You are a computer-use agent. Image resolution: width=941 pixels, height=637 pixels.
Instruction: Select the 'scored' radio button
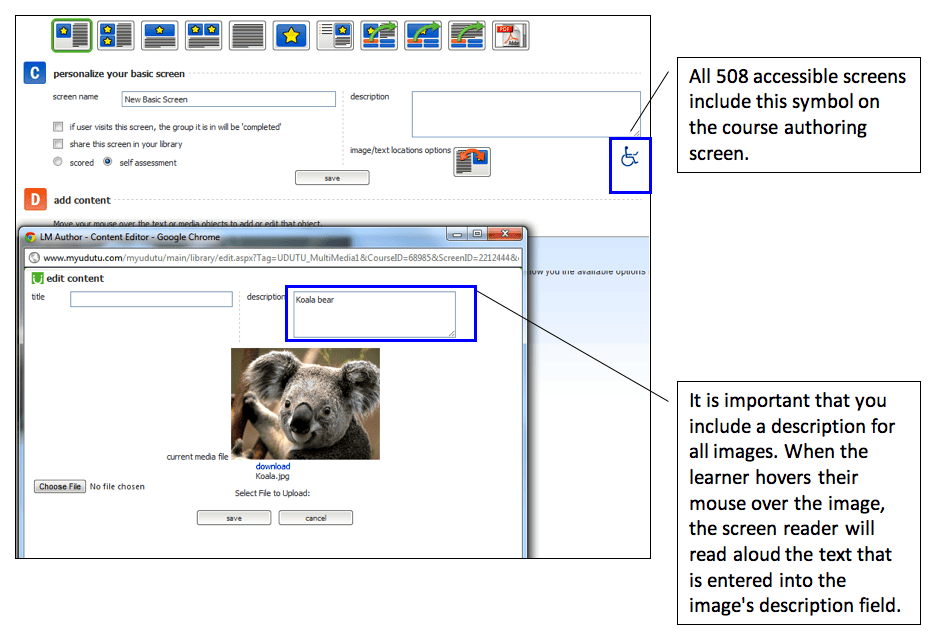tap(58, 162)
